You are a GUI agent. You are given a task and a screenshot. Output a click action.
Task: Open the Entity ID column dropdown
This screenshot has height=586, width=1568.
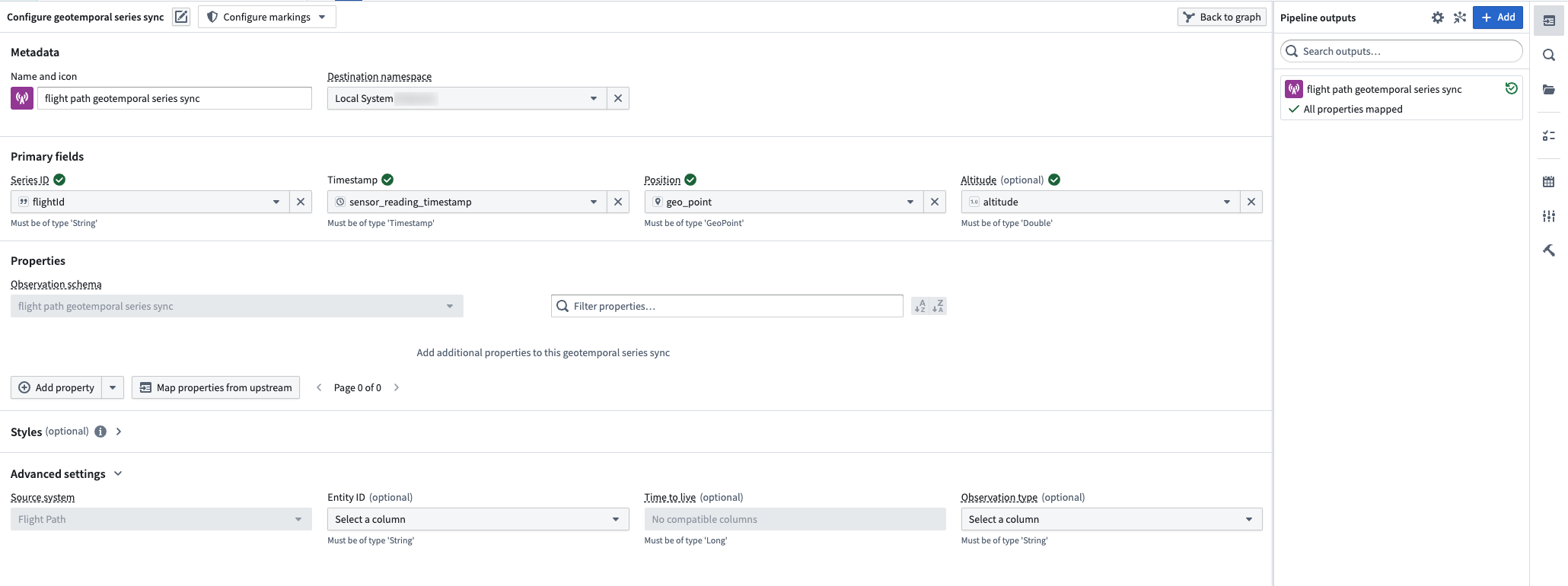[x=478, y=519]
